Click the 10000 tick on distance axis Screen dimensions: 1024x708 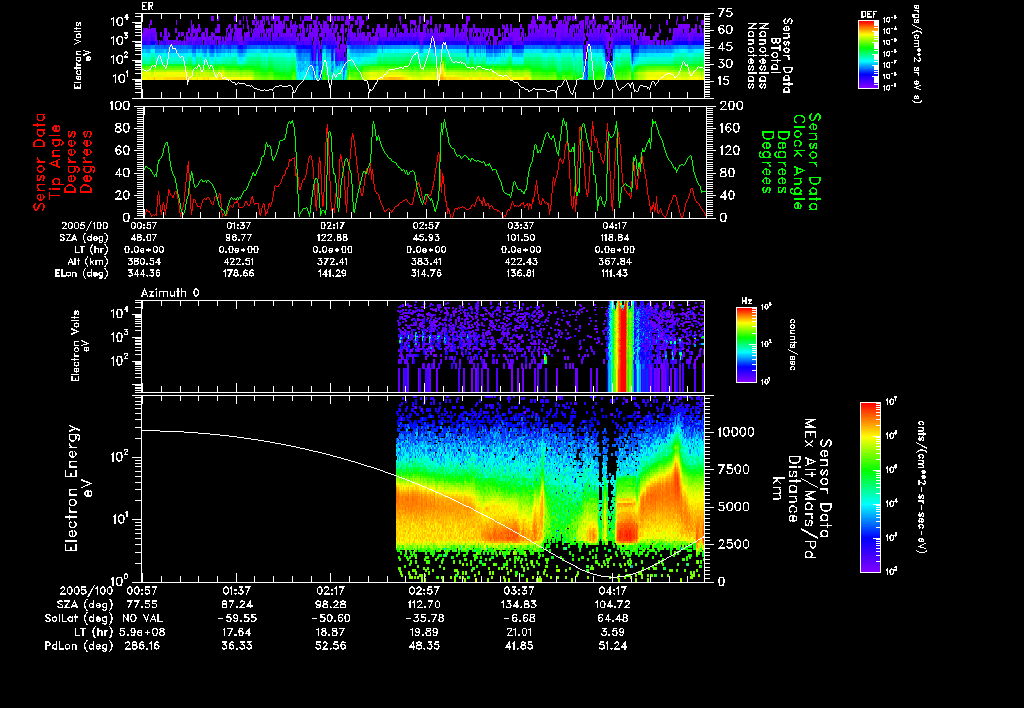737,432
